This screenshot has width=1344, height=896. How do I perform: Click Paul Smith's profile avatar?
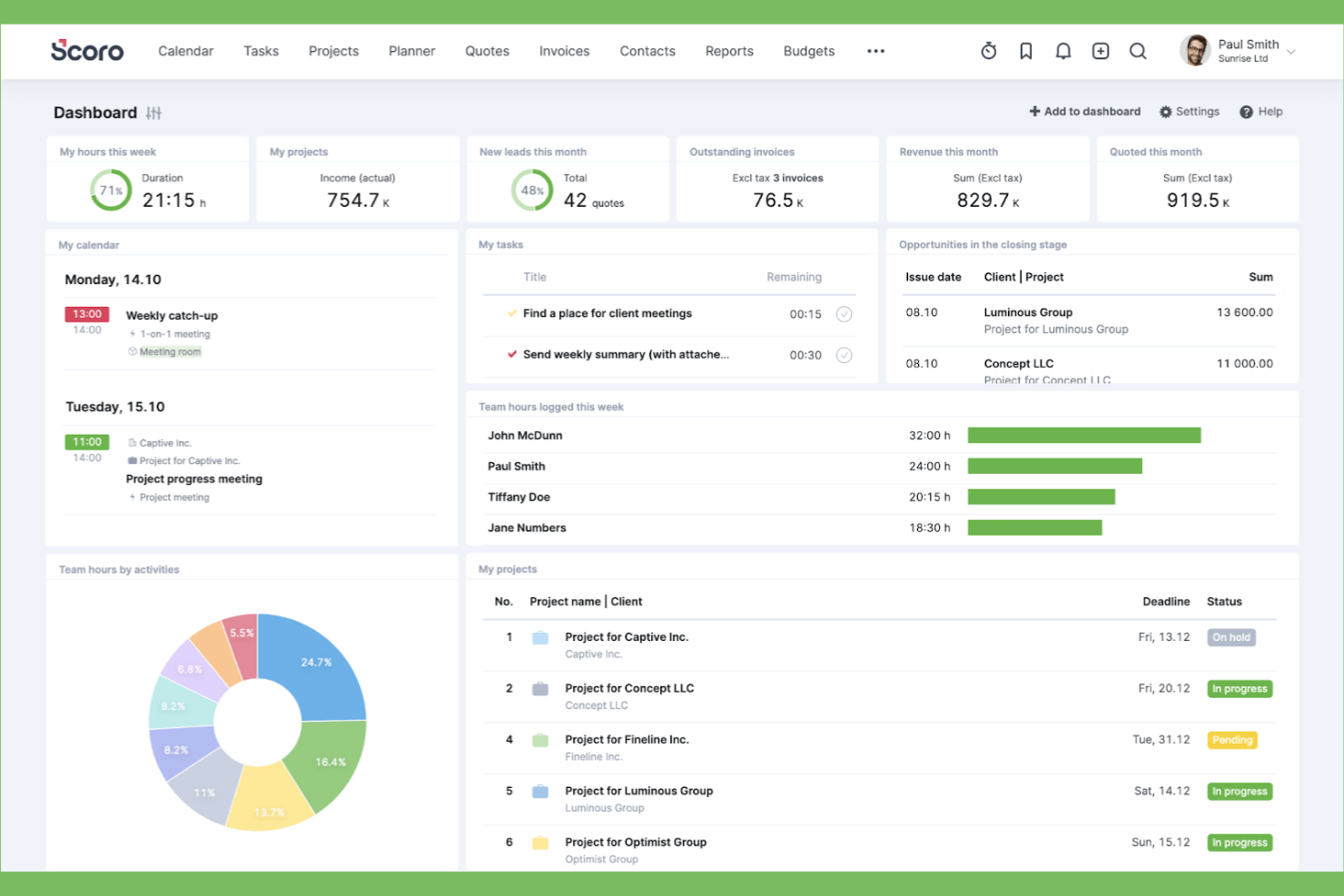click(1195, 51)
